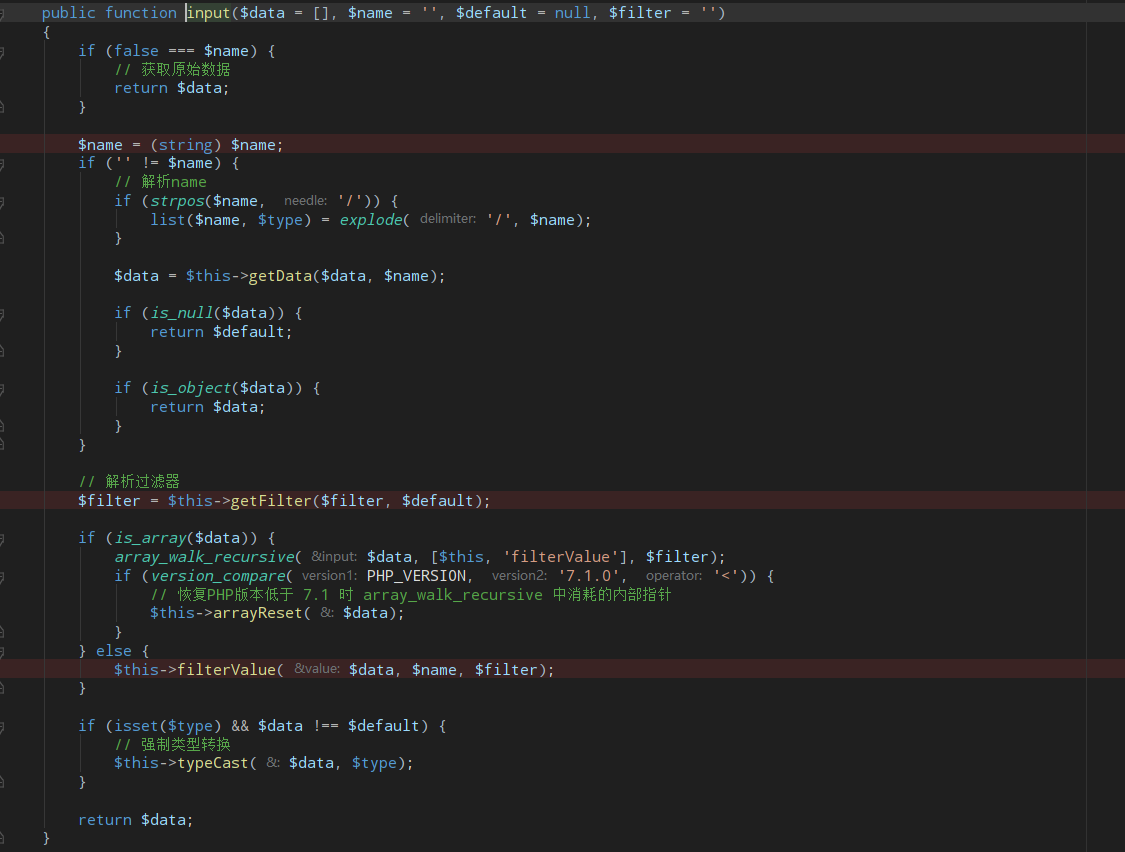Viewport: 1125px width, 852px height.
Task: Click the 'PHP_VERSION' constant
Action: pyautogui.click(x=416, y=576)
